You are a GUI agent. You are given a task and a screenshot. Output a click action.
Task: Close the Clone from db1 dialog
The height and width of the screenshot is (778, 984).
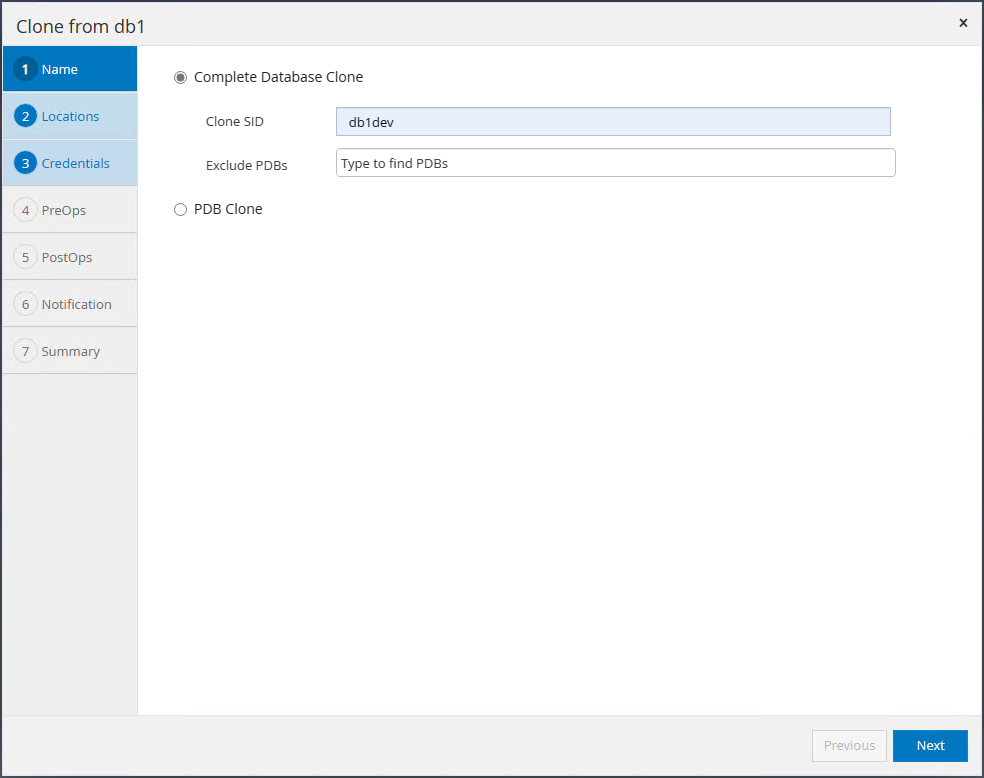coord(963,23)
